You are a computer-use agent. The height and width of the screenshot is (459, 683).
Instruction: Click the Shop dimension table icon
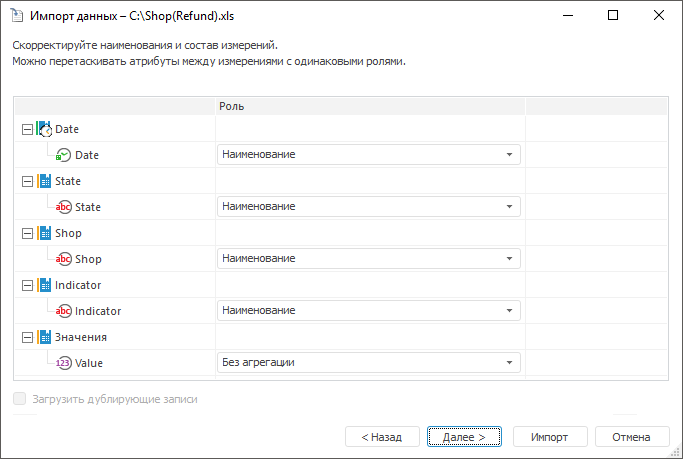click(x=44, y=233)
